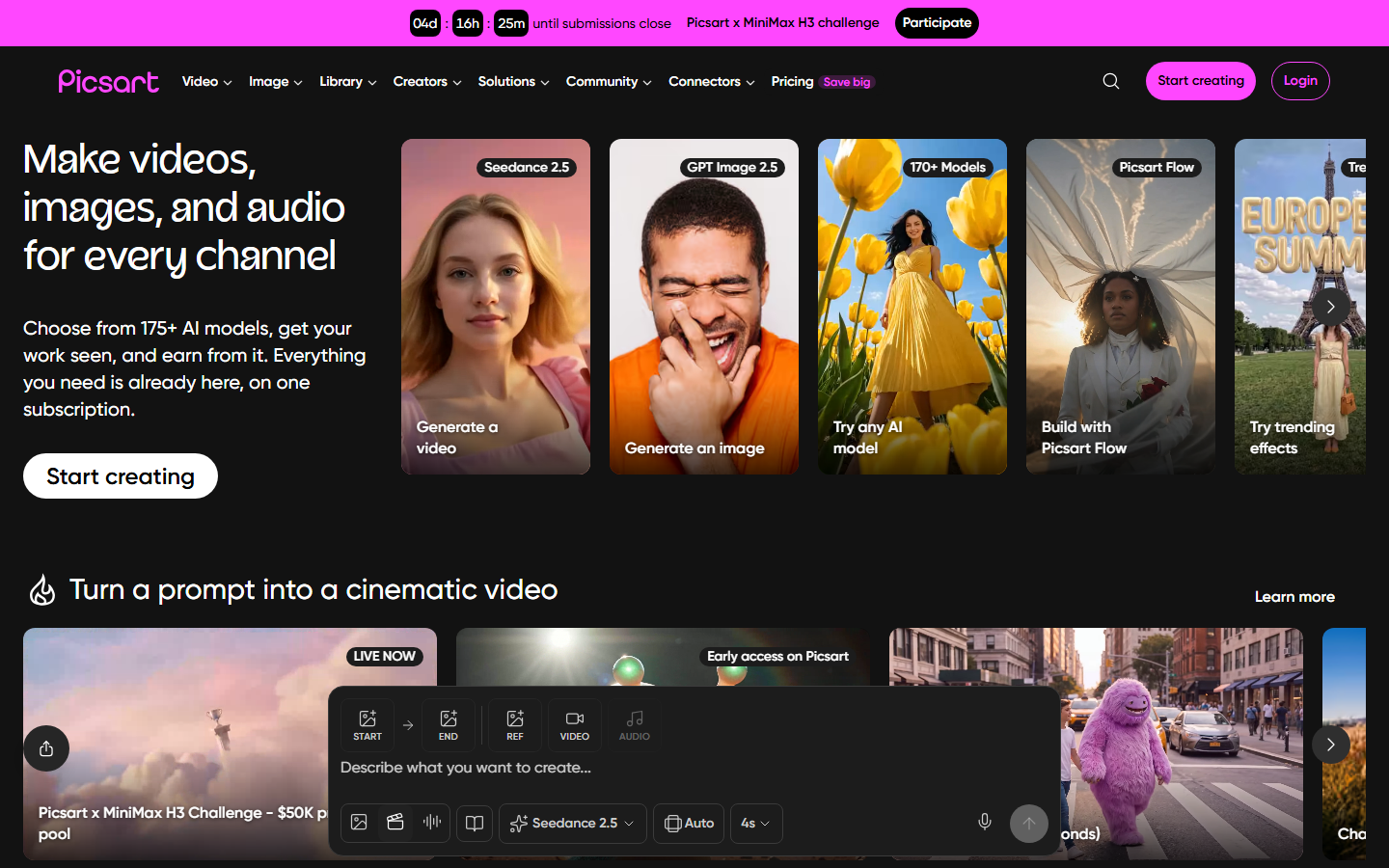Click the Turn a prompt into a cinematic video heading

point(313,590)
